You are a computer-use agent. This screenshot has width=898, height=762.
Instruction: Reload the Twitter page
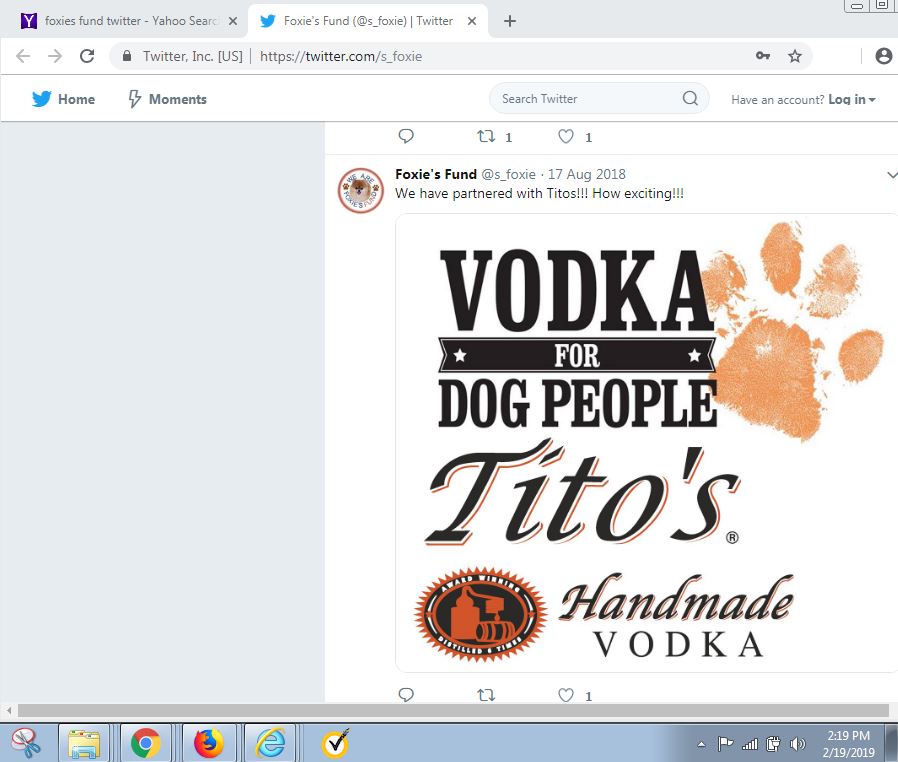(87, 56)
